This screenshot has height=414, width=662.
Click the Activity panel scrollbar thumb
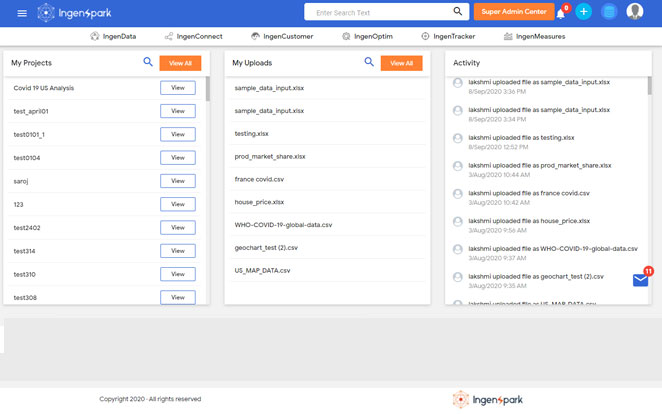point(649,86)
